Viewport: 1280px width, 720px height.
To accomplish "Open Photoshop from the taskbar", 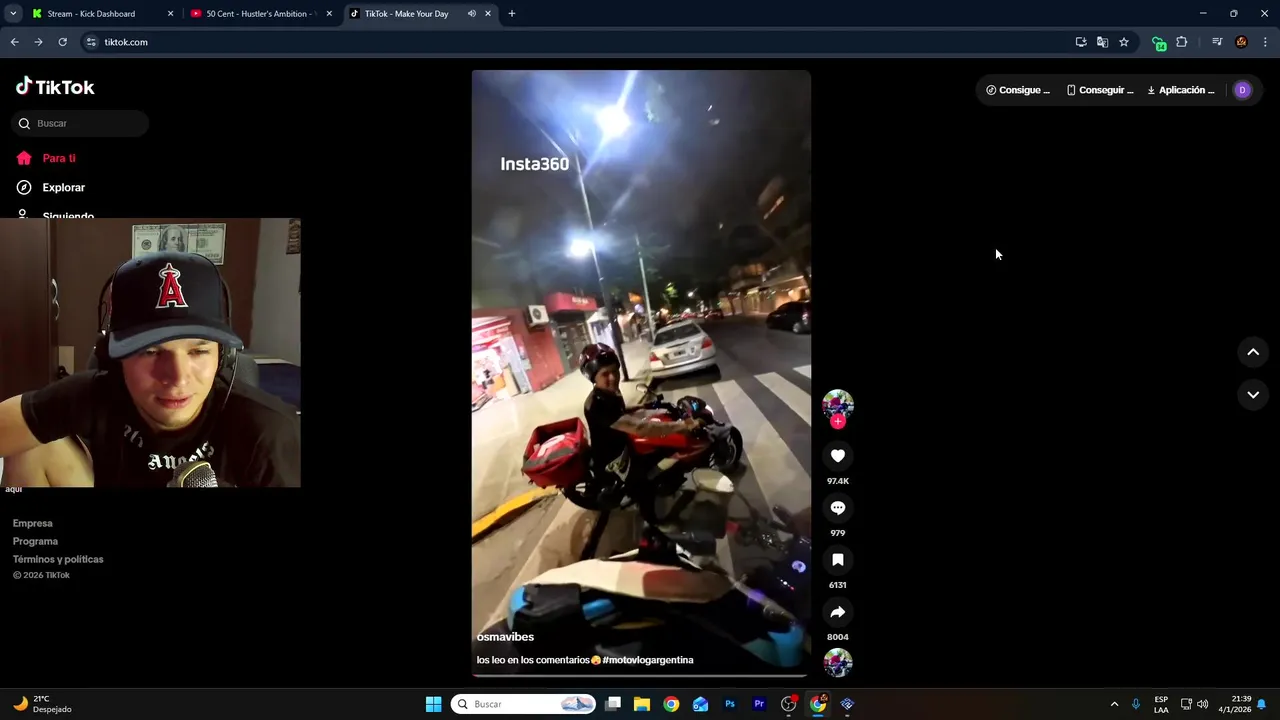I will click(730, 704).
